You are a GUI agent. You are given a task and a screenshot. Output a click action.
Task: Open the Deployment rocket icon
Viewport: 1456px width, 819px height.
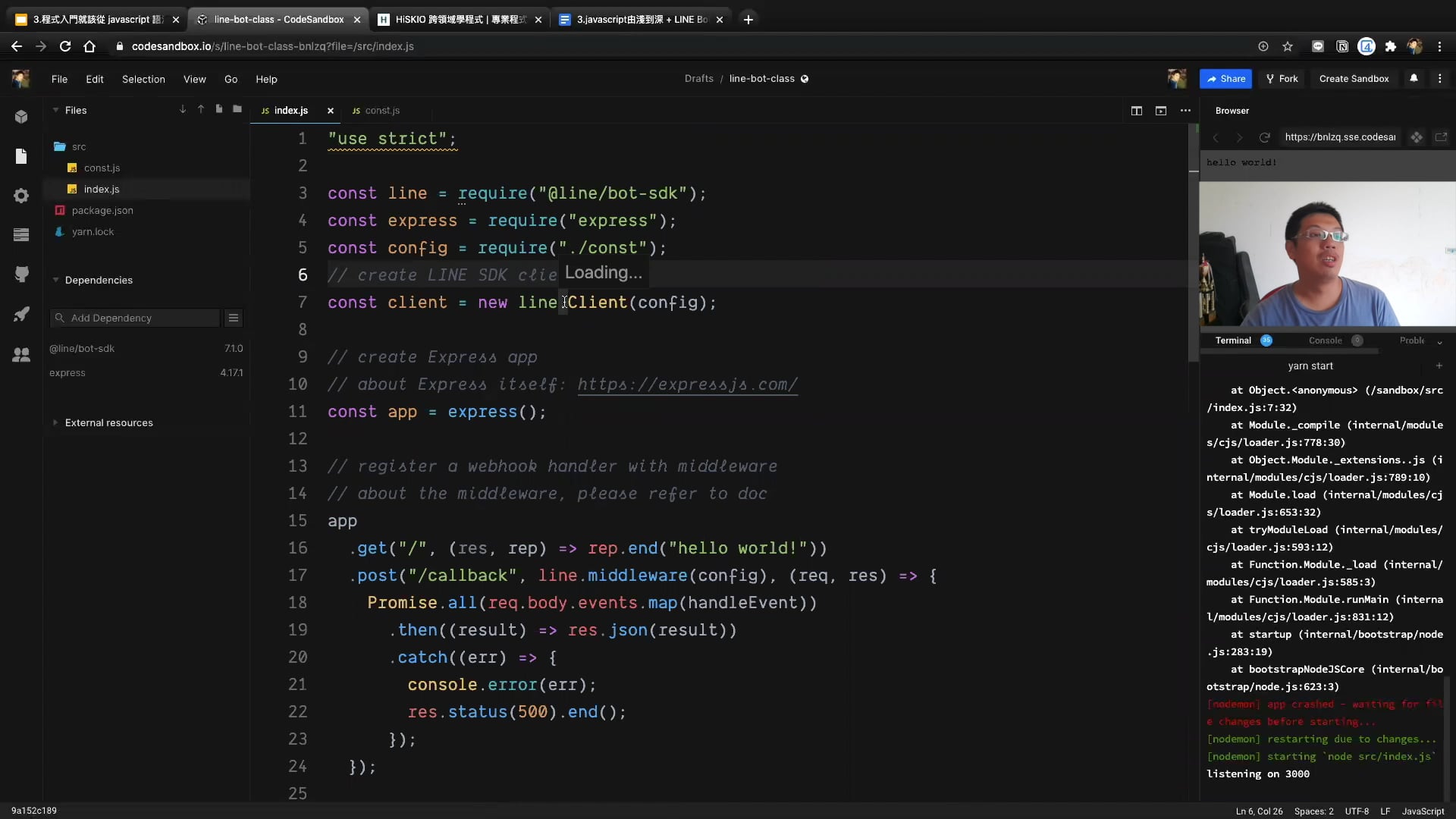[x=21, y=314]
